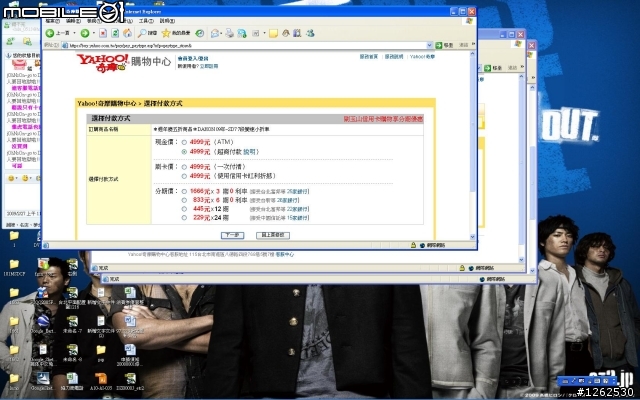Click the padlock icon in front IE status bar
The width and height of the screenshot is (640, 400).
click(x=413, y=245)
